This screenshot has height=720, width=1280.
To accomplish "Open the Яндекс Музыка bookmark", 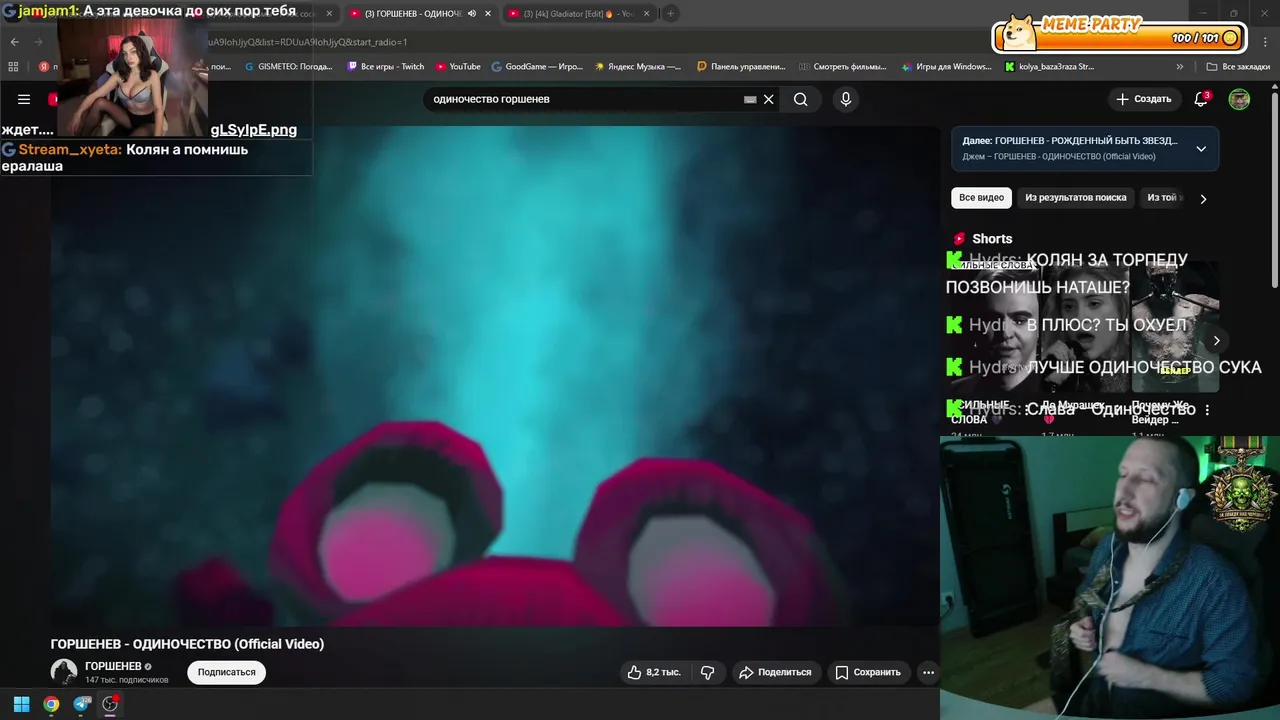I will click(638, 67).
